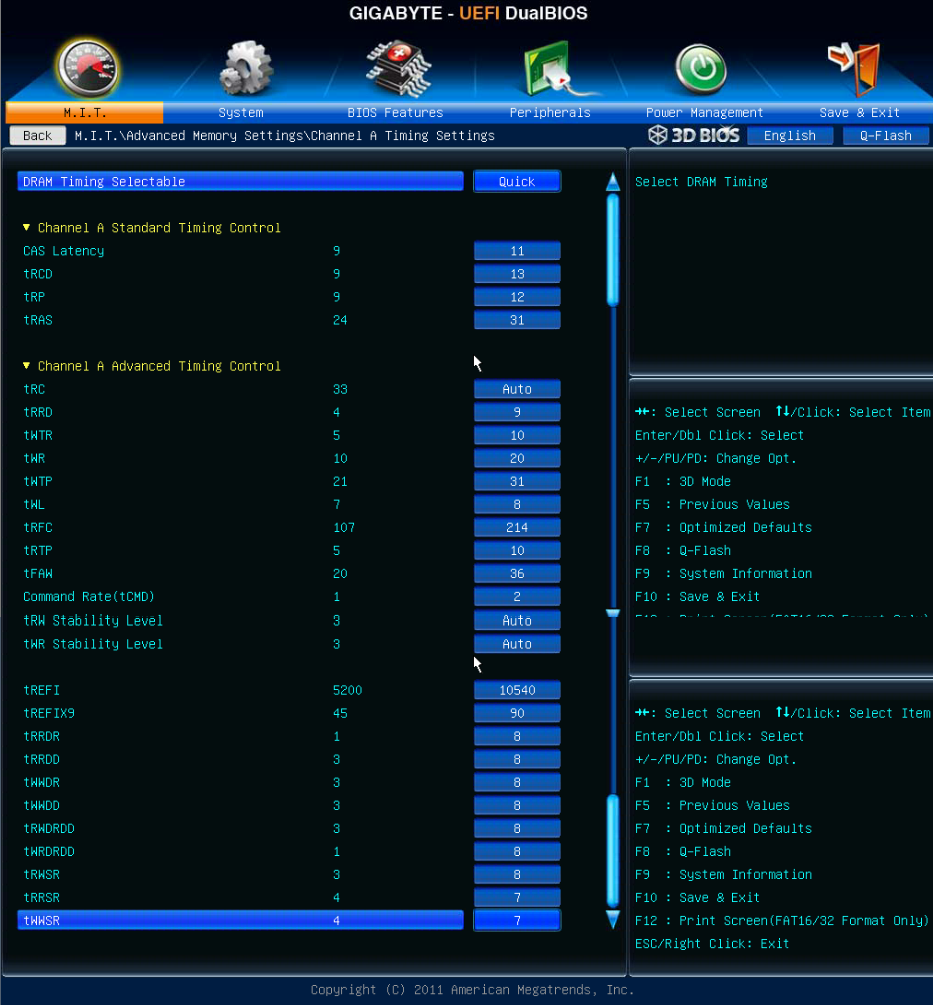Image resolution: width=933 pixels, height=1005 pixels.
Task: Launch Q-Flash from the top button
Action: click(886, 135)
